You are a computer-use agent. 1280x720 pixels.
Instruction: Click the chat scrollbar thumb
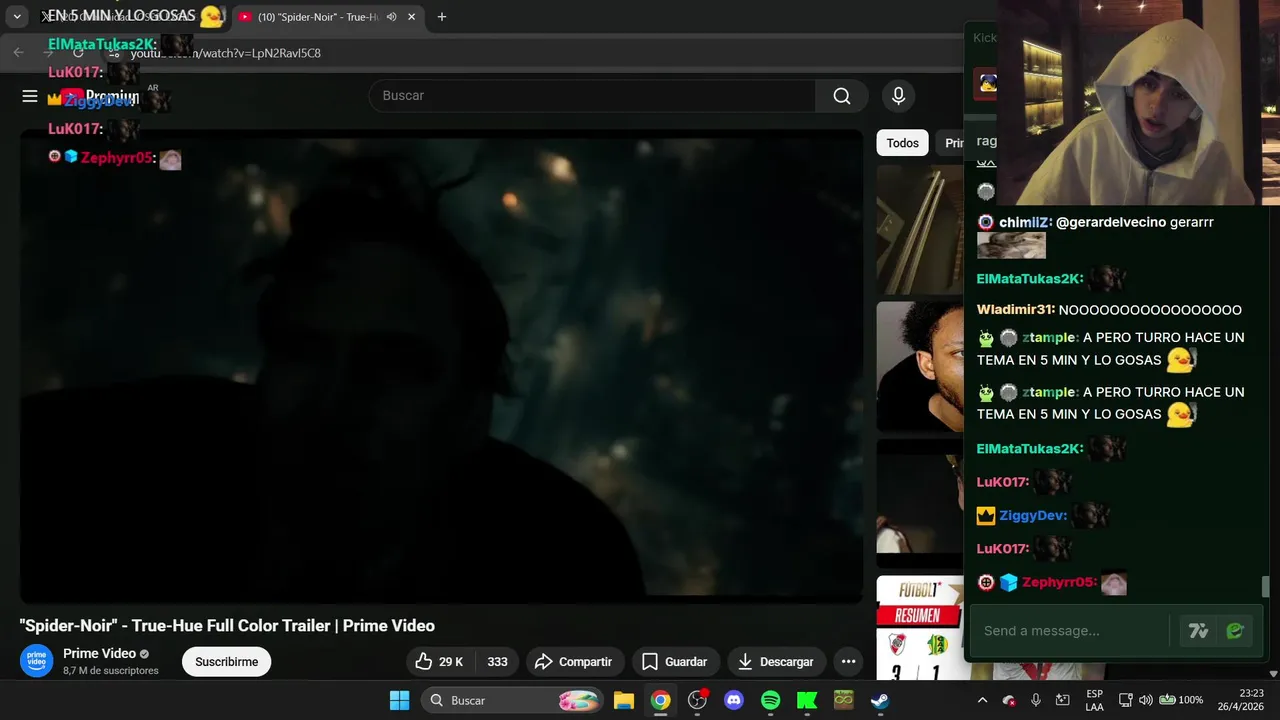coord(1265,587)
